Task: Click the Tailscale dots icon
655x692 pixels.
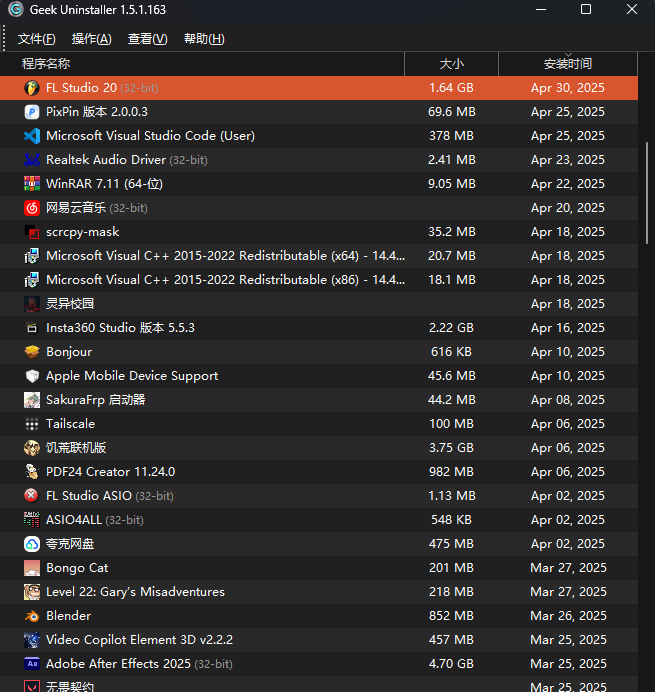Action: coord(31,424)
